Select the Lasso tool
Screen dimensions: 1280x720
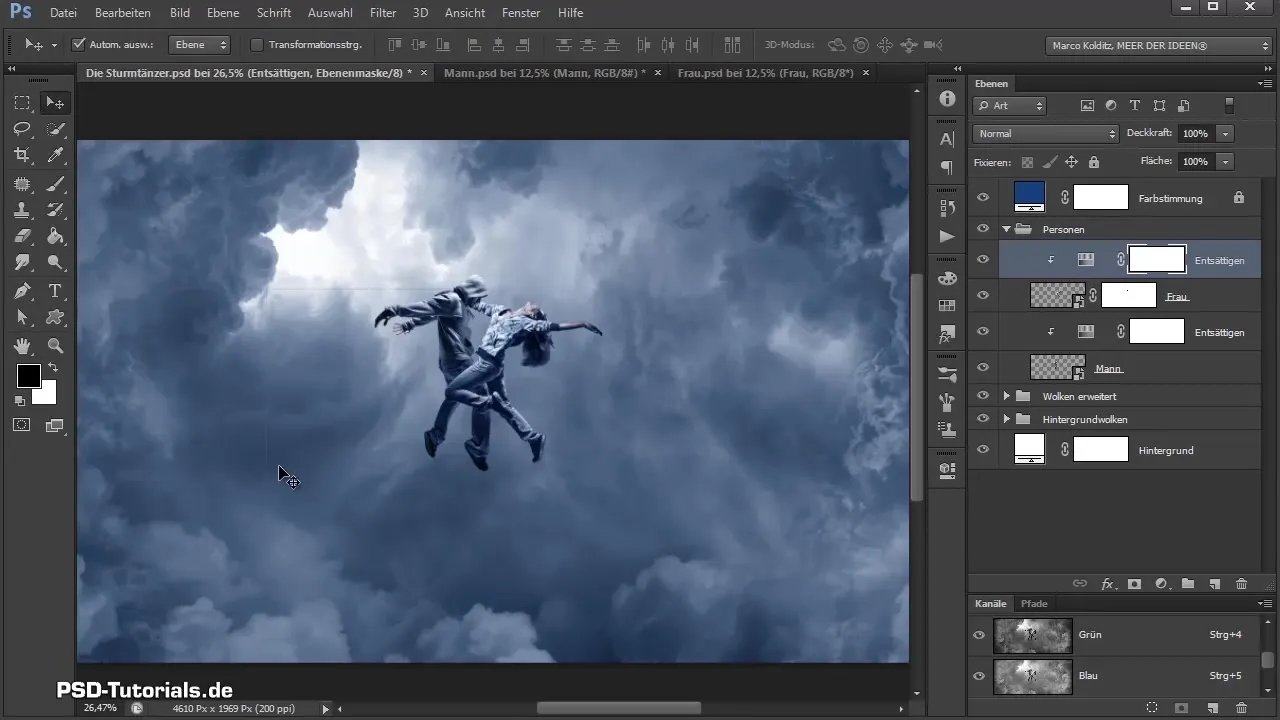click(x=22, y=129)
